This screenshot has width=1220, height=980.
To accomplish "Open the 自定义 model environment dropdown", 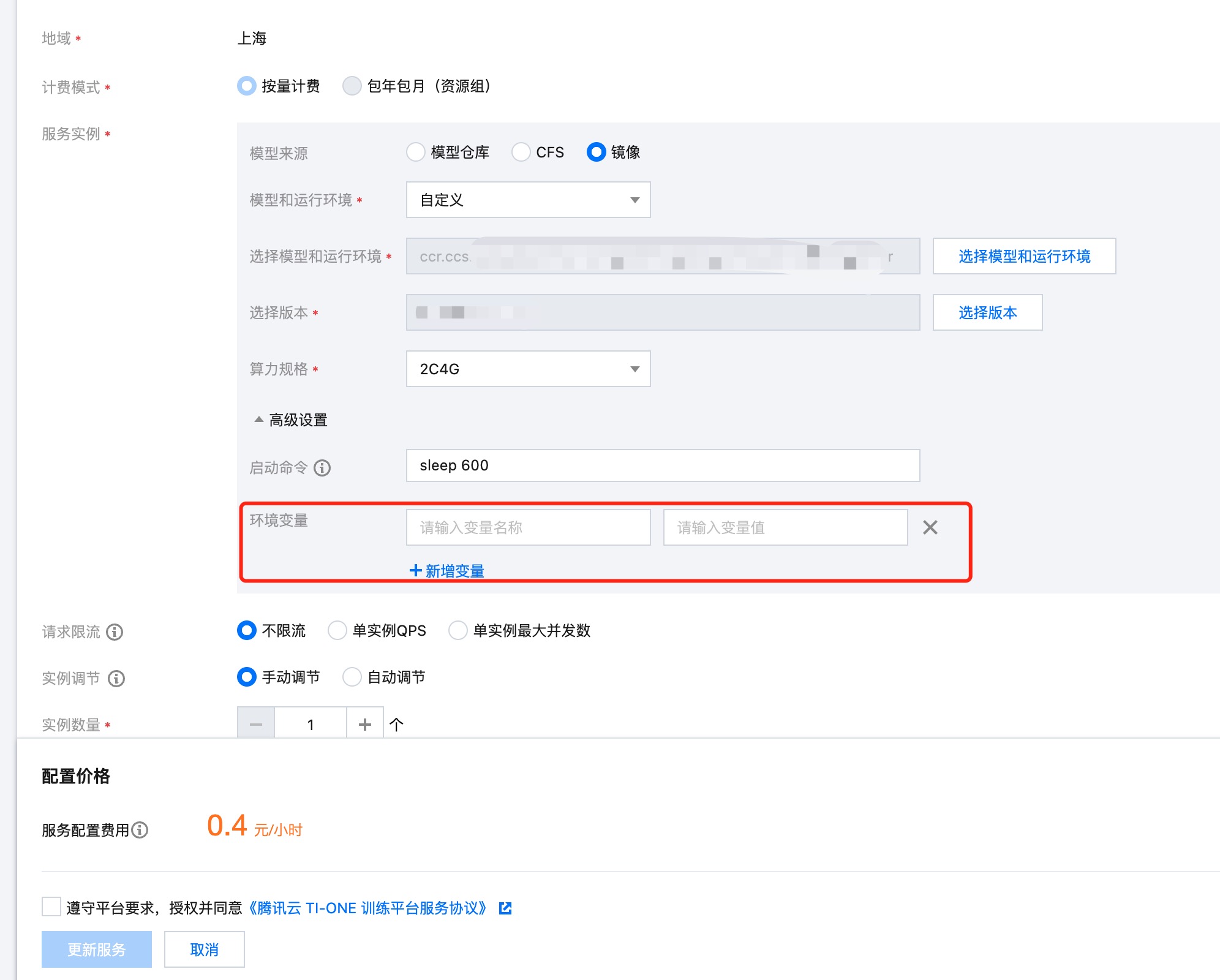I will pyautogui.click(x=528, y=200).
